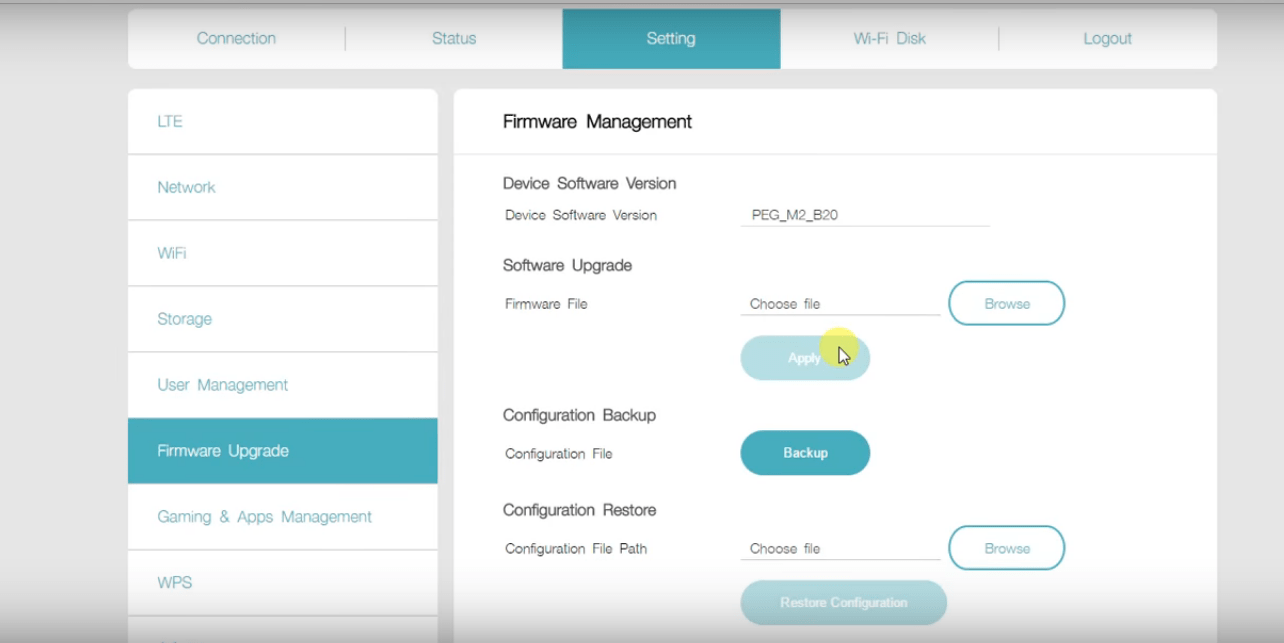Open the Wi-Fi Disk tab

pos(889,39)
